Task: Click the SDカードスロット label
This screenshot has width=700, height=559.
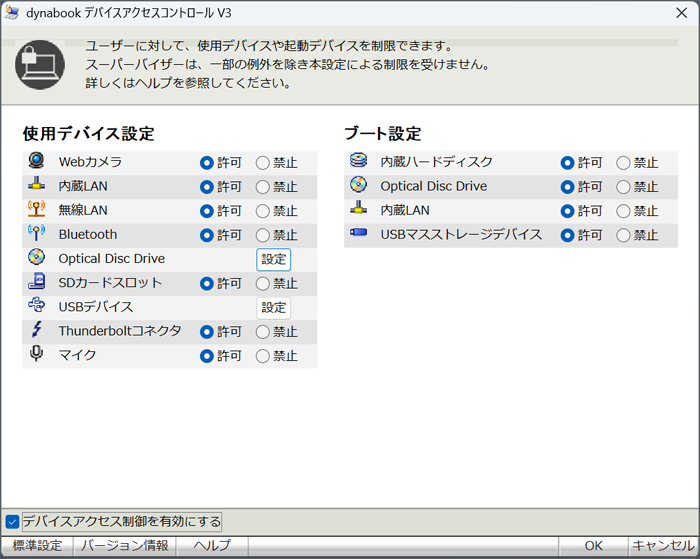Action: click(x=110, y=283)
